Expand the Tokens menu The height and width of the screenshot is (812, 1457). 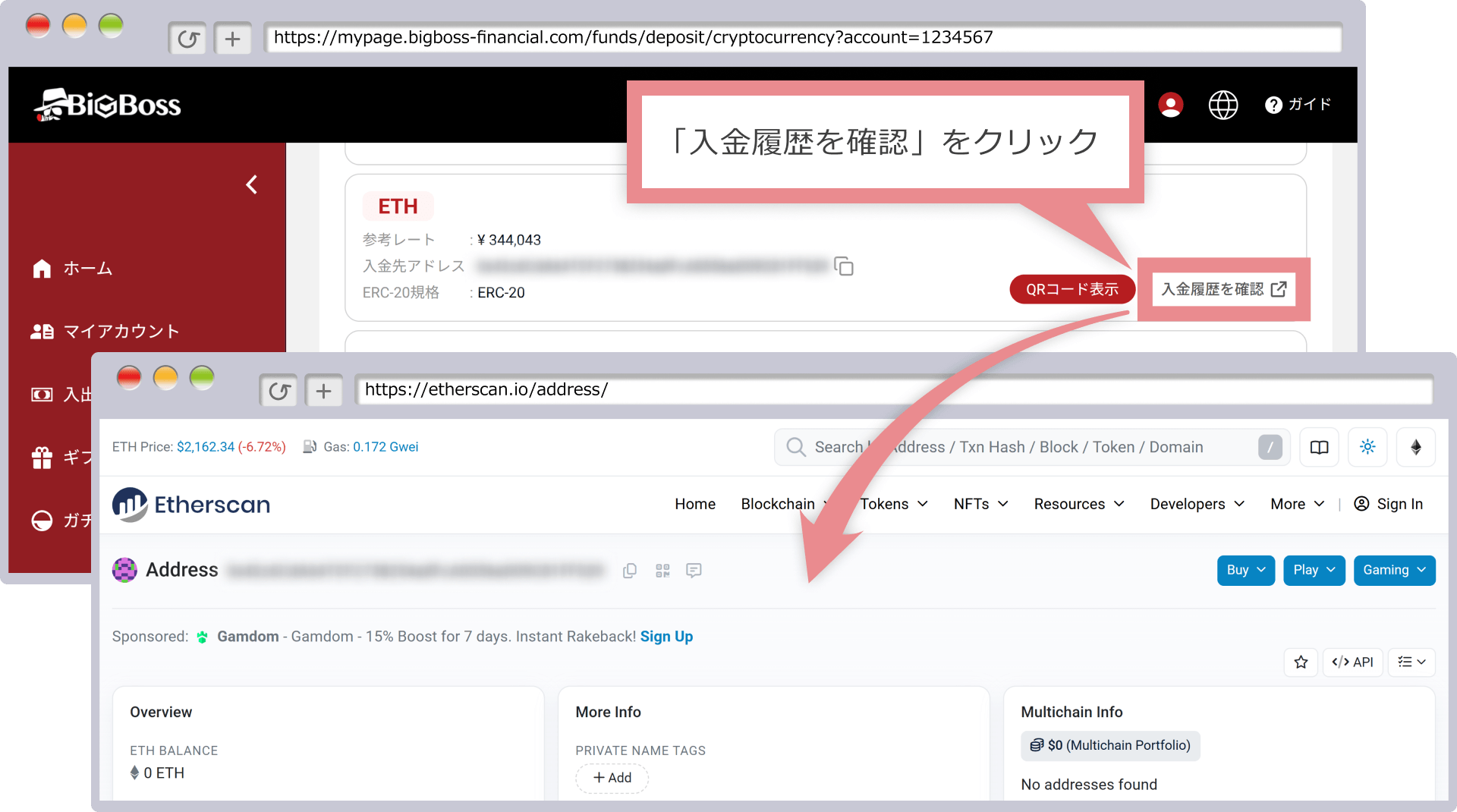pos(894,504)
